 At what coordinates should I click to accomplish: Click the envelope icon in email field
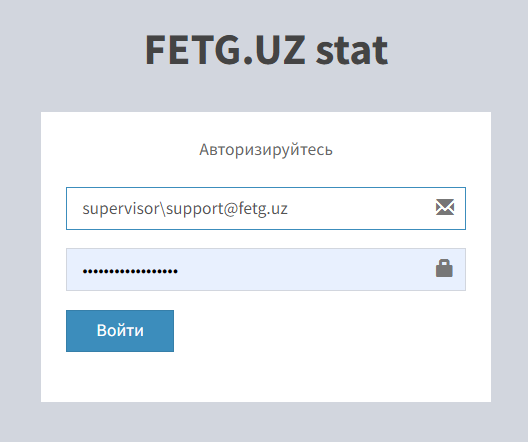tap(445, 207)
